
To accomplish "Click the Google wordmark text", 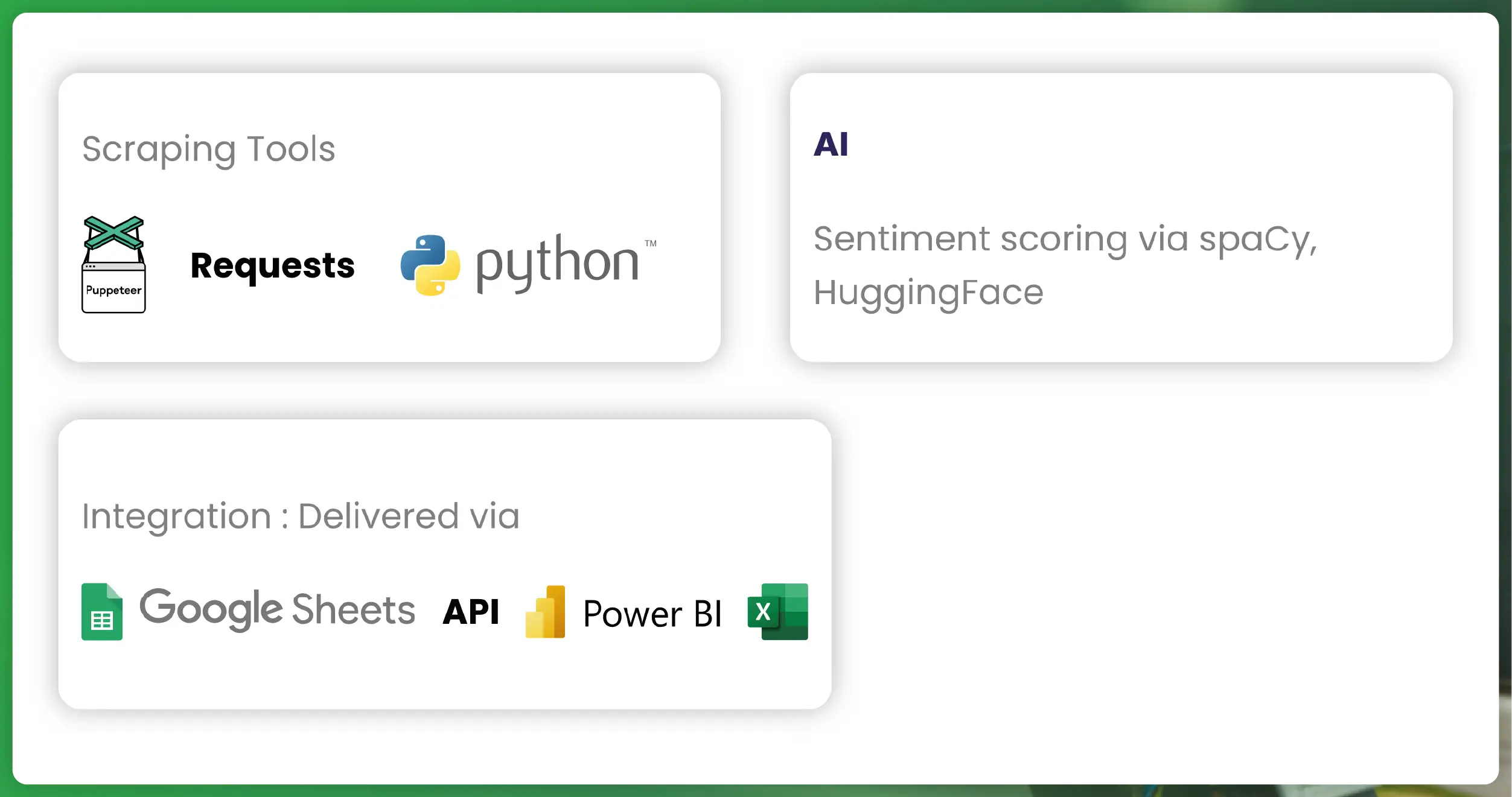I will click(x=211, y=609).
